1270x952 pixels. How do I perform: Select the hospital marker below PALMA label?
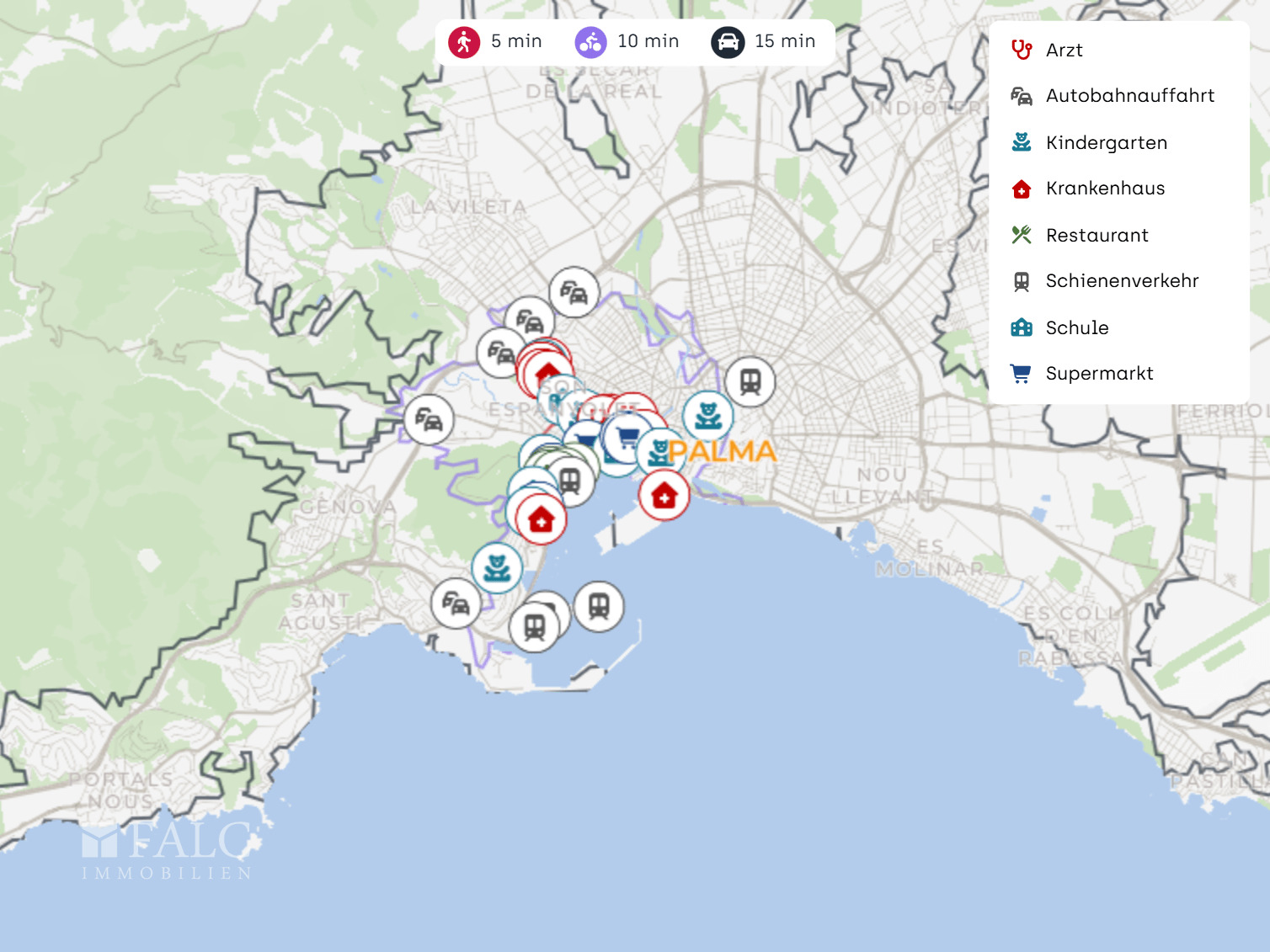coord(664,496)
